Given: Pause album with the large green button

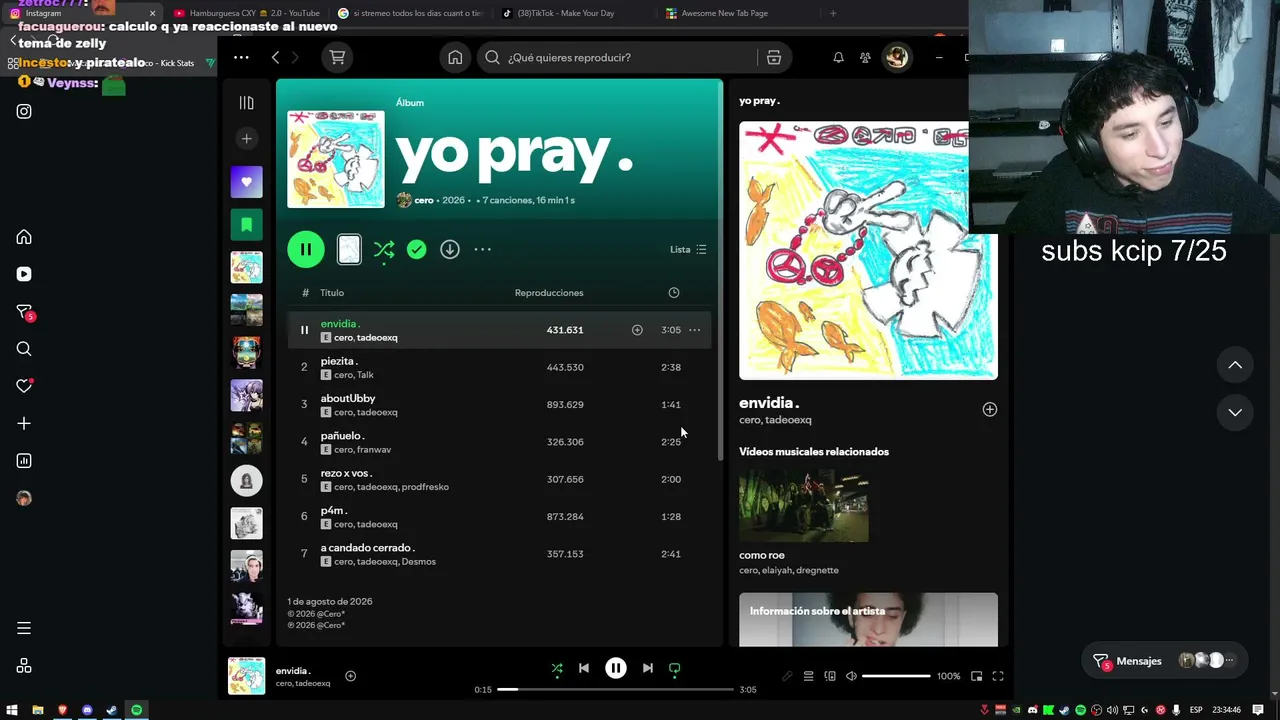Looking at the screenshot, I should click(x=306, y=249).
